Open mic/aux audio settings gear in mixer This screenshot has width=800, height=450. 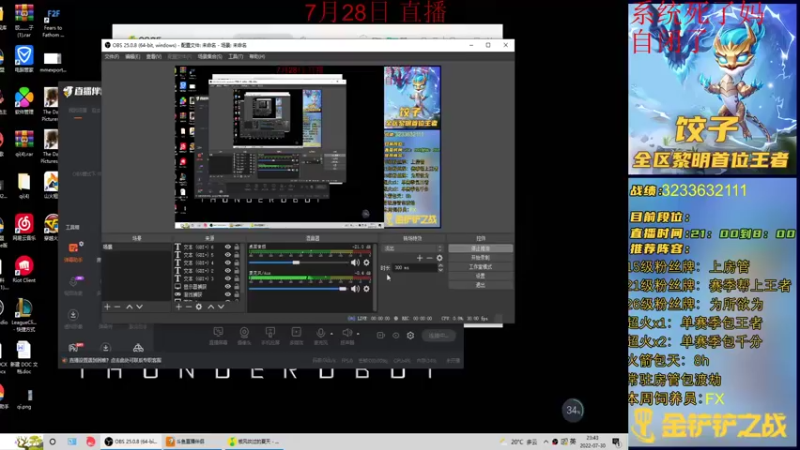point(366,289)
